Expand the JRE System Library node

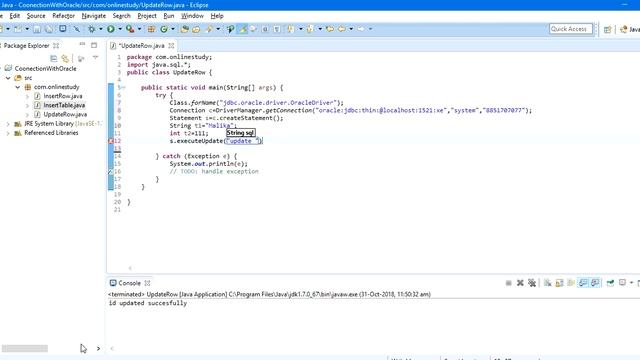[8, 124]
